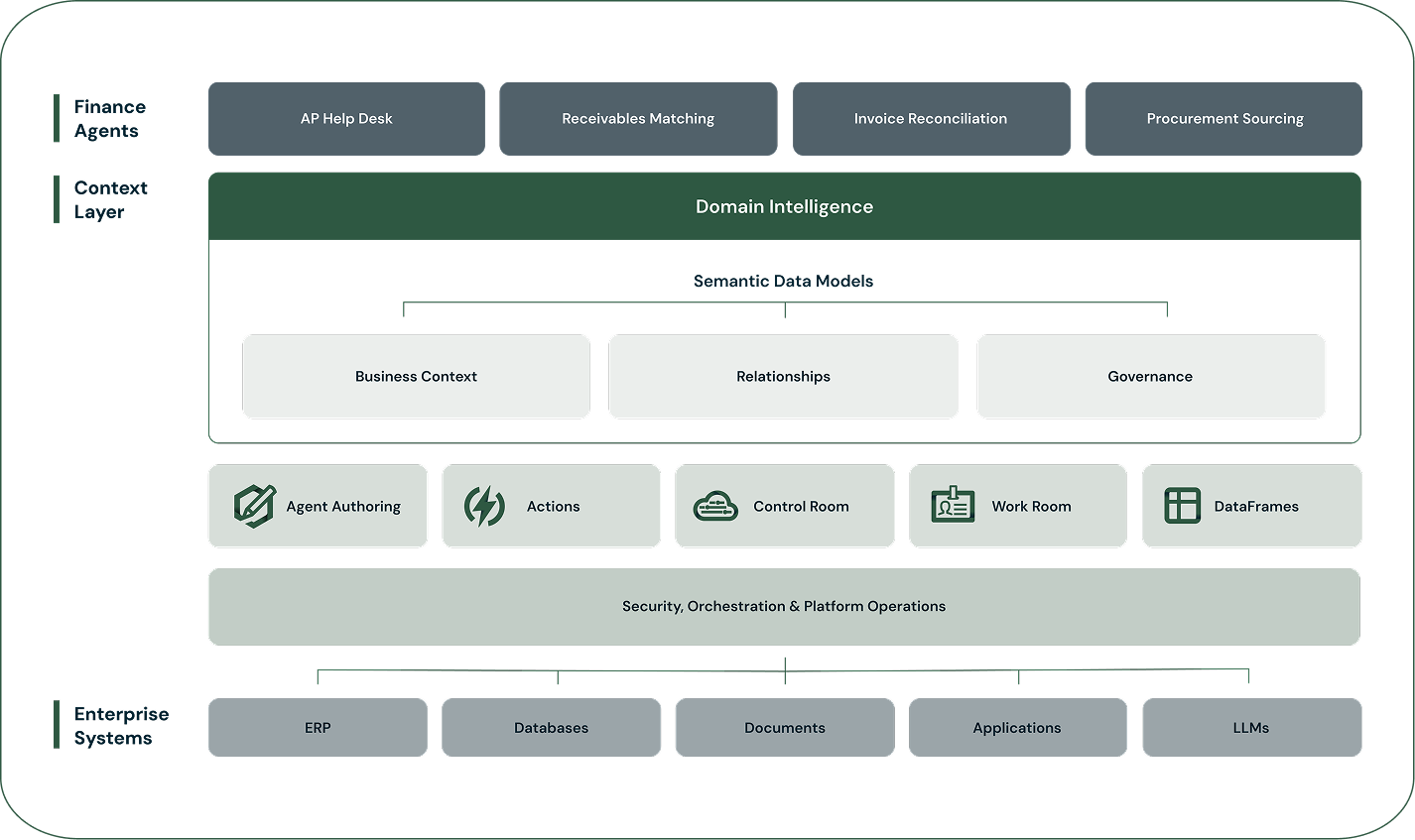Click the Control Room cloud icon
The height and width of the screenshot is (840, 1415).
tap(715, 506)
